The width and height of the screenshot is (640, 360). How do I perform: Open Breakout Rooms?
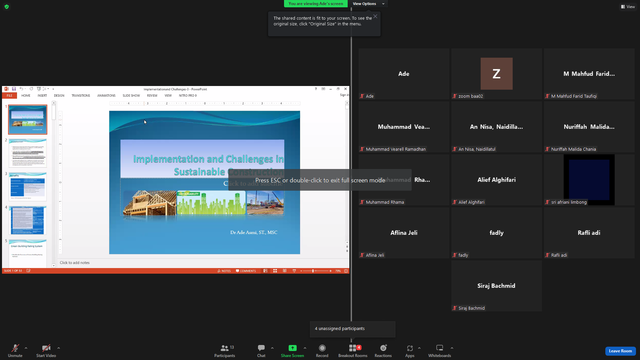click(353, 350)
